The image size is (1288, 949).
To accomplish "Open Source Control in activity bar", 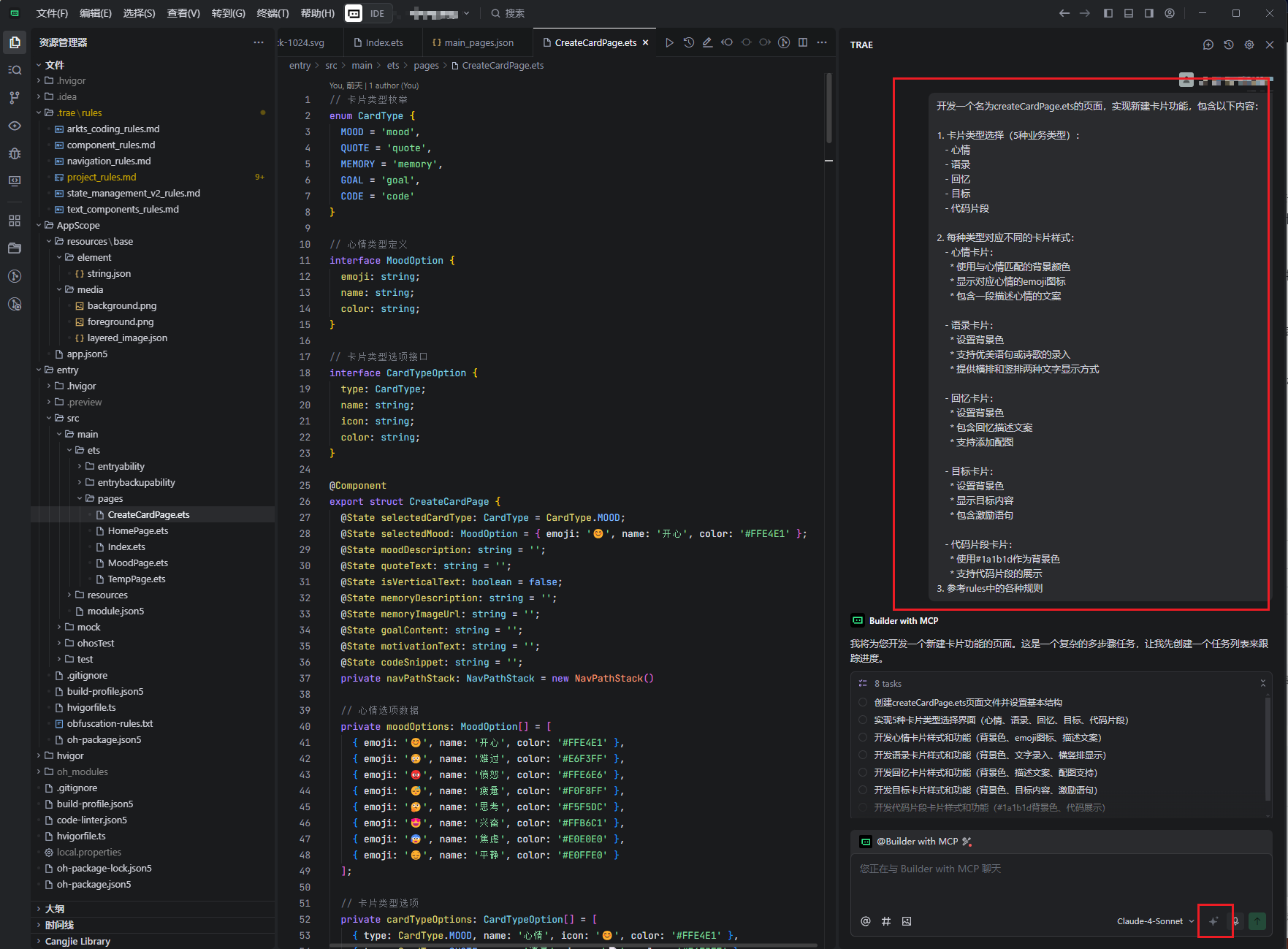I will (x=15, y=98).
